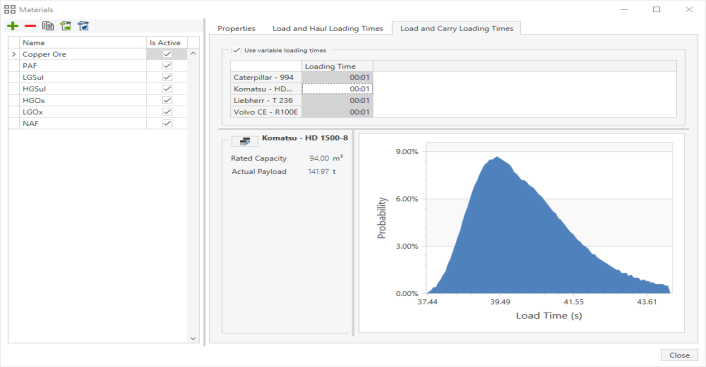Edit Volvo CE - R100E loading time cell
Screen dimensions: 706x367
point(337,112)
